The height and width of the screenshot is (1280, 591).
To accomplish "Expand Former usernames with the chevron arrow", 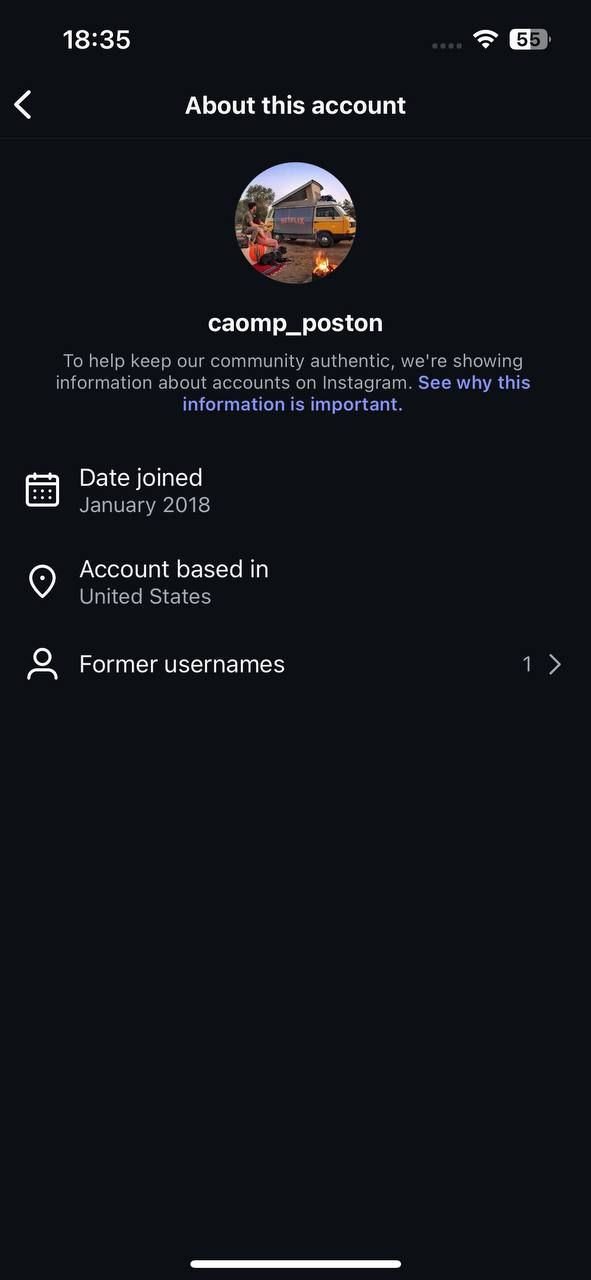I will (556, 664).
